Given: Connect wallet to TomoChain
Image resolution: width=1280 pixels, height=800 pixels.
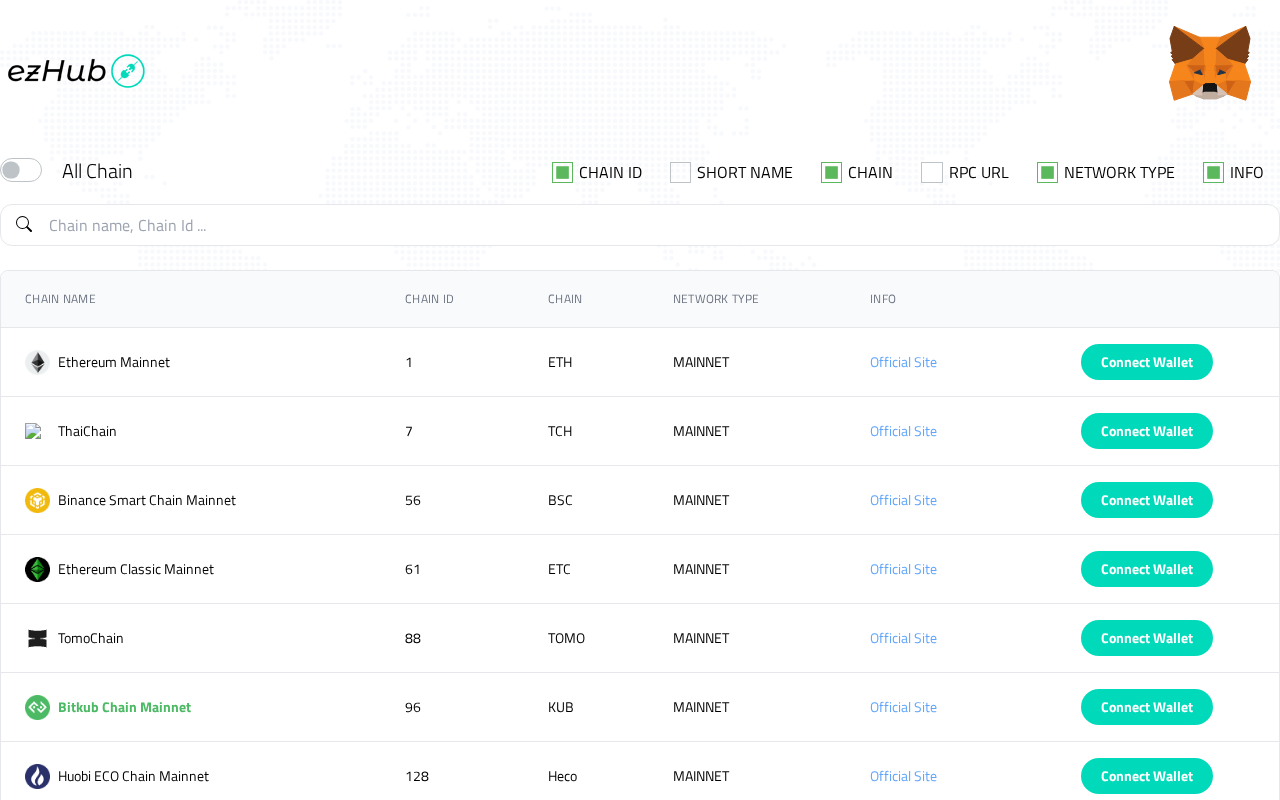Looking at the screenshot, I should click(x=1147, y=638).
